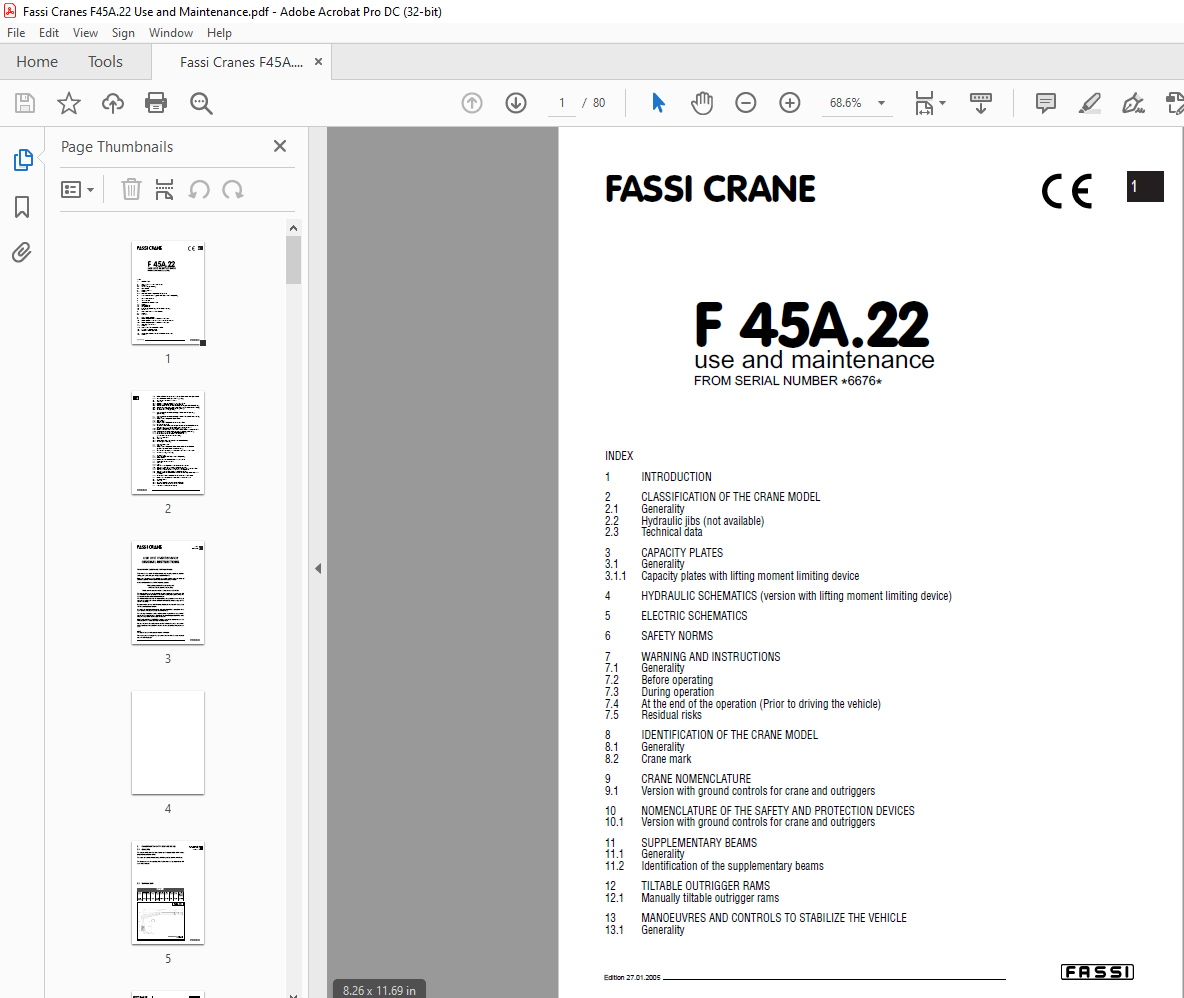Switch to the Home tab
The height and width of the screenshot is (998, 1184).
point(37,62)
